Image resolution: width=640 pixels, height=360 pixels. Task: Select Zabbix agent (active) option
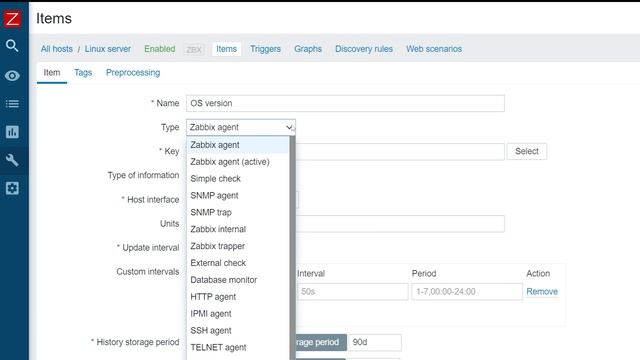(238, 162)
